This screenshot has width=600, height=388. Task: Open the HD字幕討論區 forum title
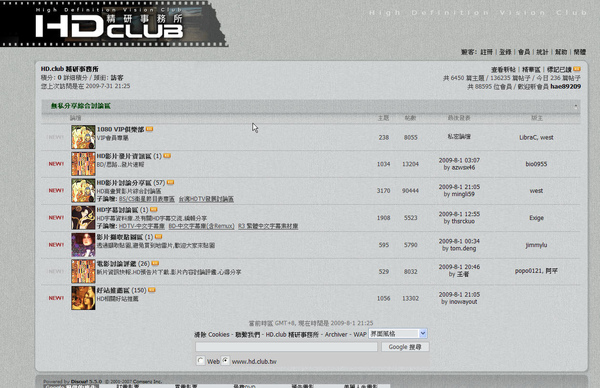coord(117,210)
